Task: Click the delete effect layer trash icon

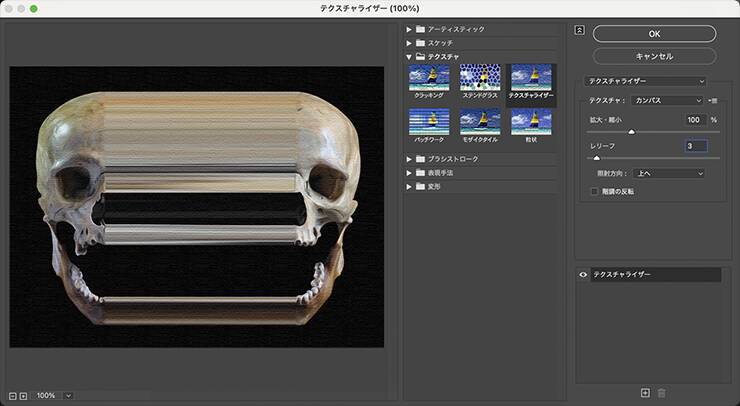Action: 661,393
